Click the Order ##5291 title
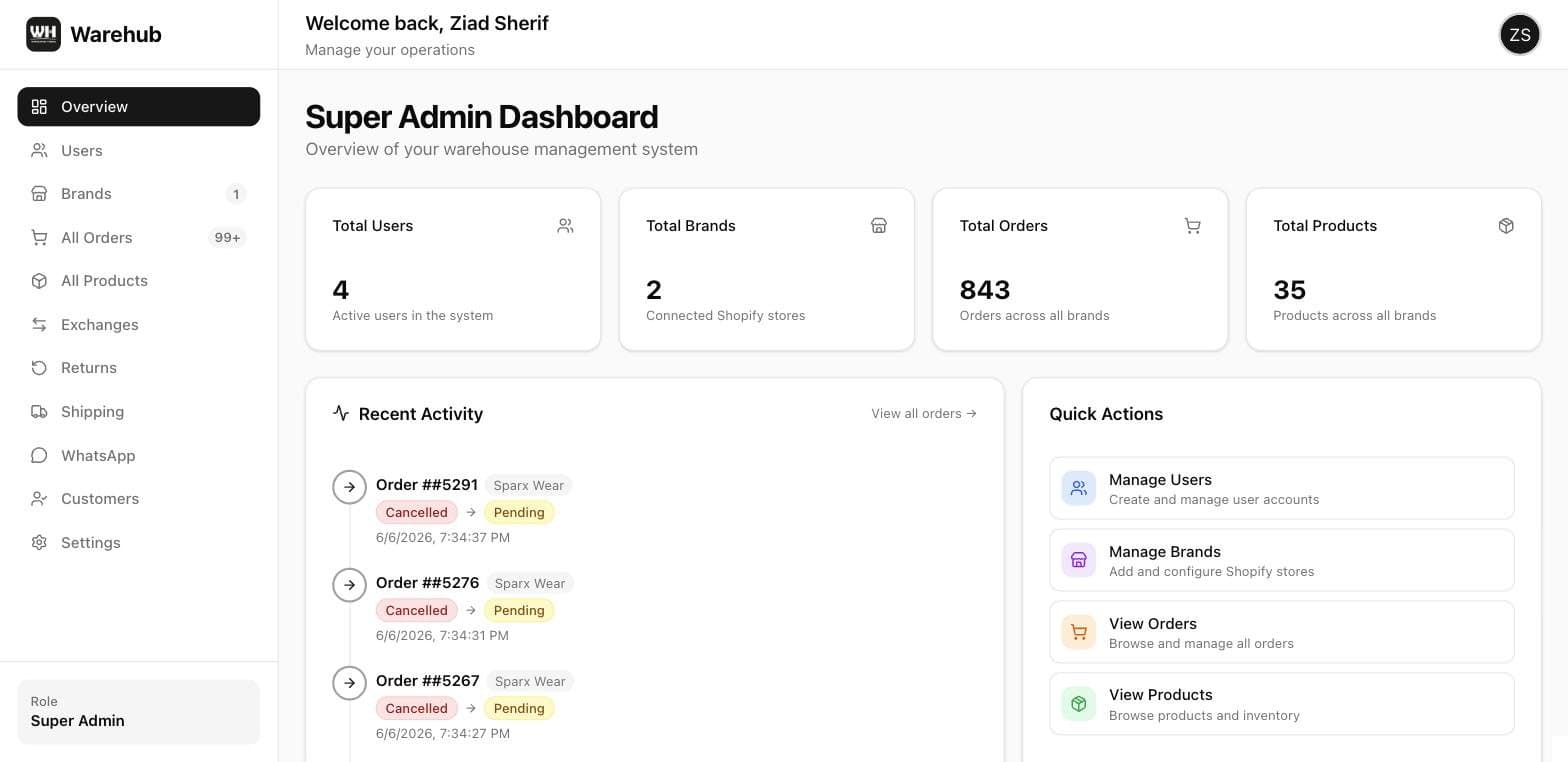 (427, 485)
